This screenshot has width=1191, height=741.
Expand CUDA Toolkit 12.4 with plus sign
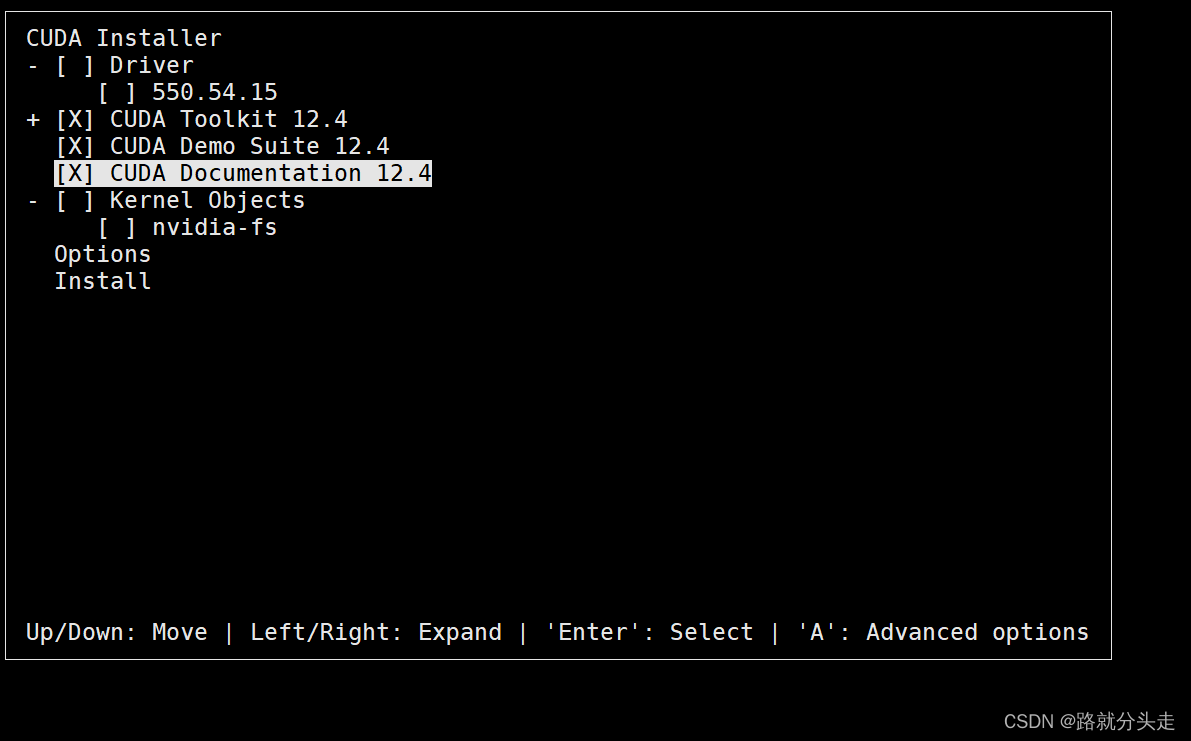coord(33,120)
